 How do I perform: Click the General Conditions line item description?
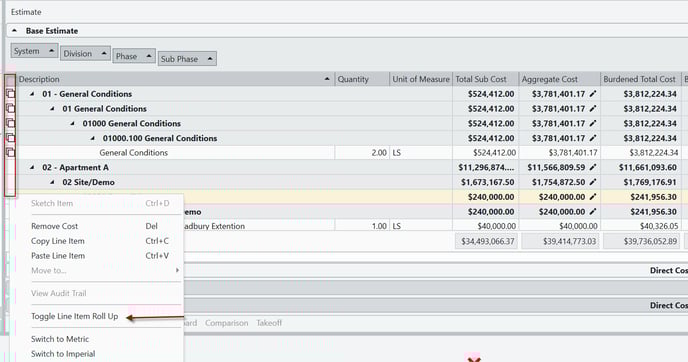click(133, 153)
